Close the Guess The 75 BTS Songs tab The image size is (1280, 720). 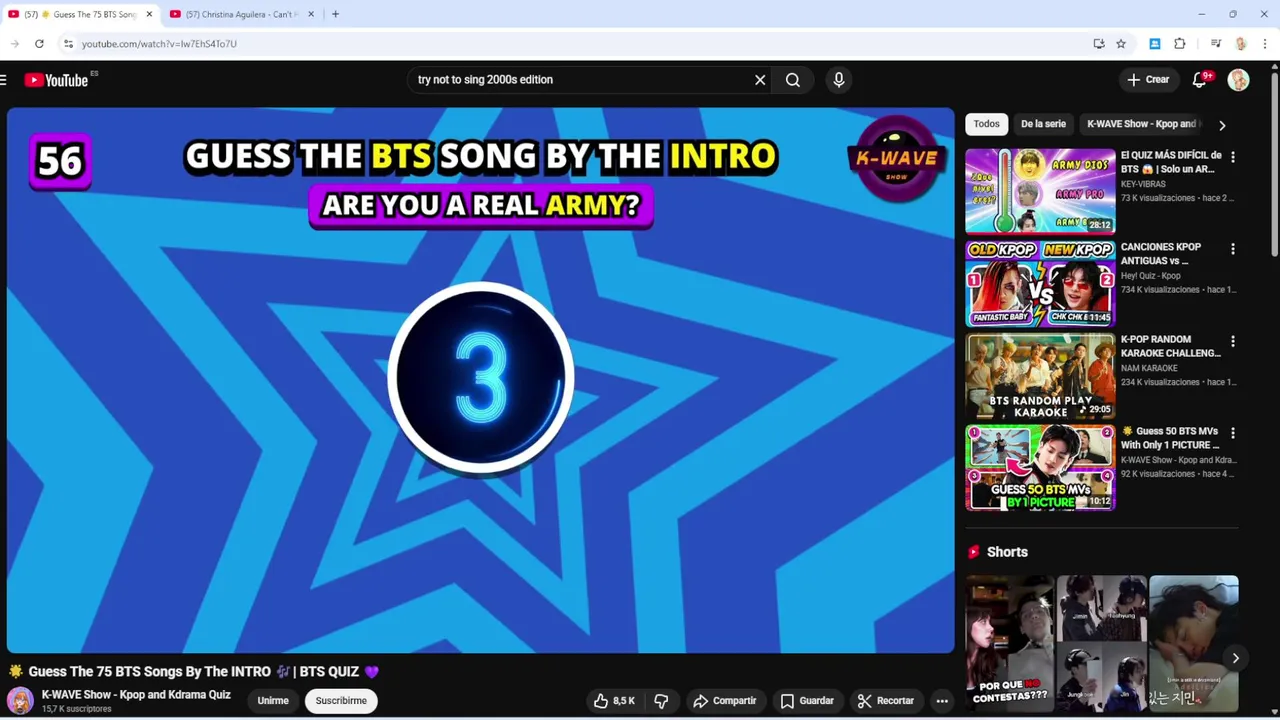pos(149,14)
